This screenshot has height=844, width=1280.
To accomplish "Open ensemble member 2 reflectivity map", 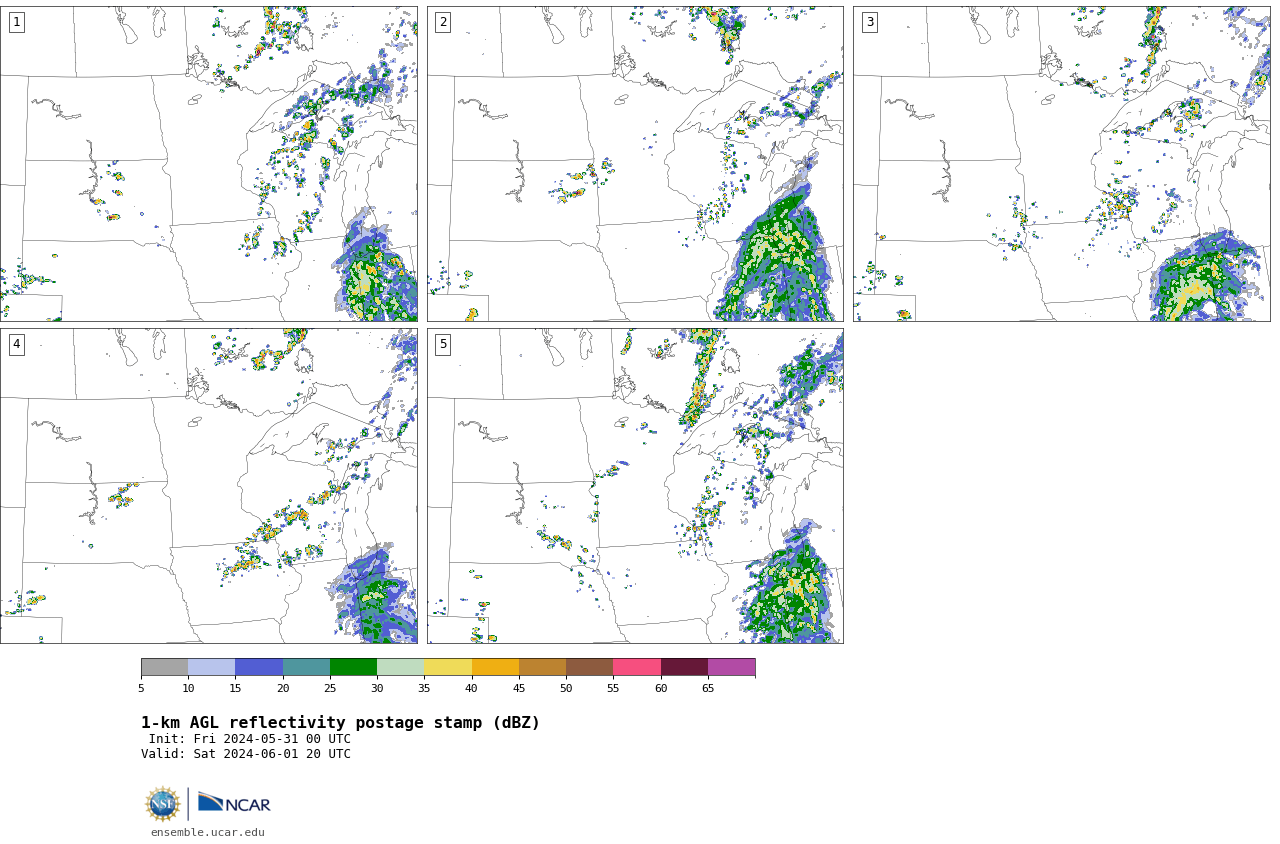I will coord(635,164).
